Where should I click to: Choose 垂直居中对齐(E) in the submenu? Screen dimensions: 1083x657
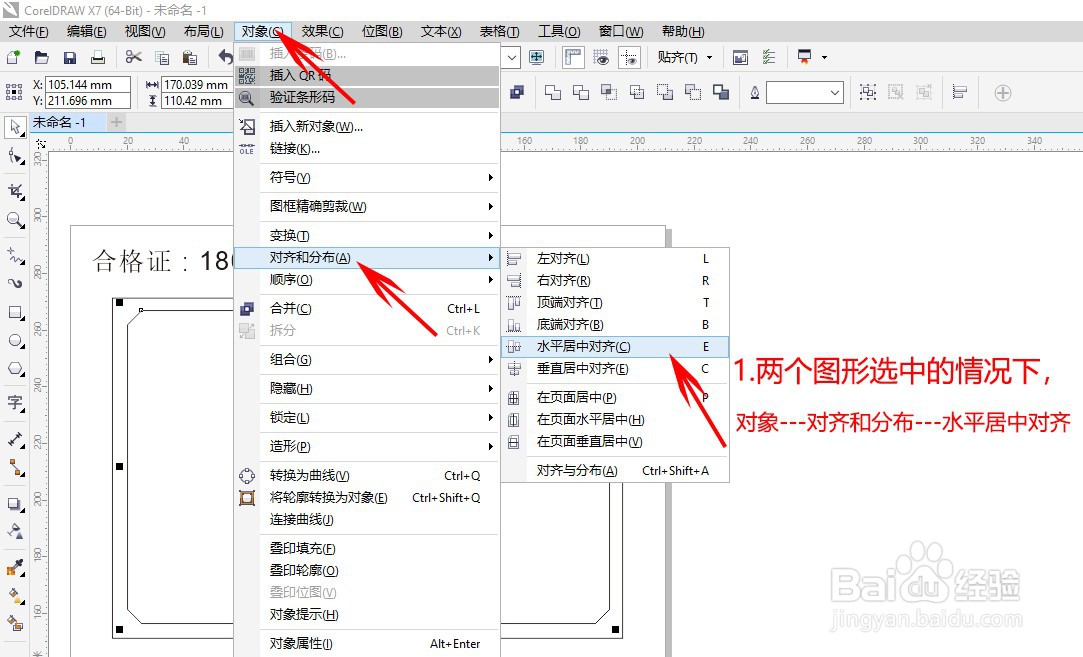(615, 369)
